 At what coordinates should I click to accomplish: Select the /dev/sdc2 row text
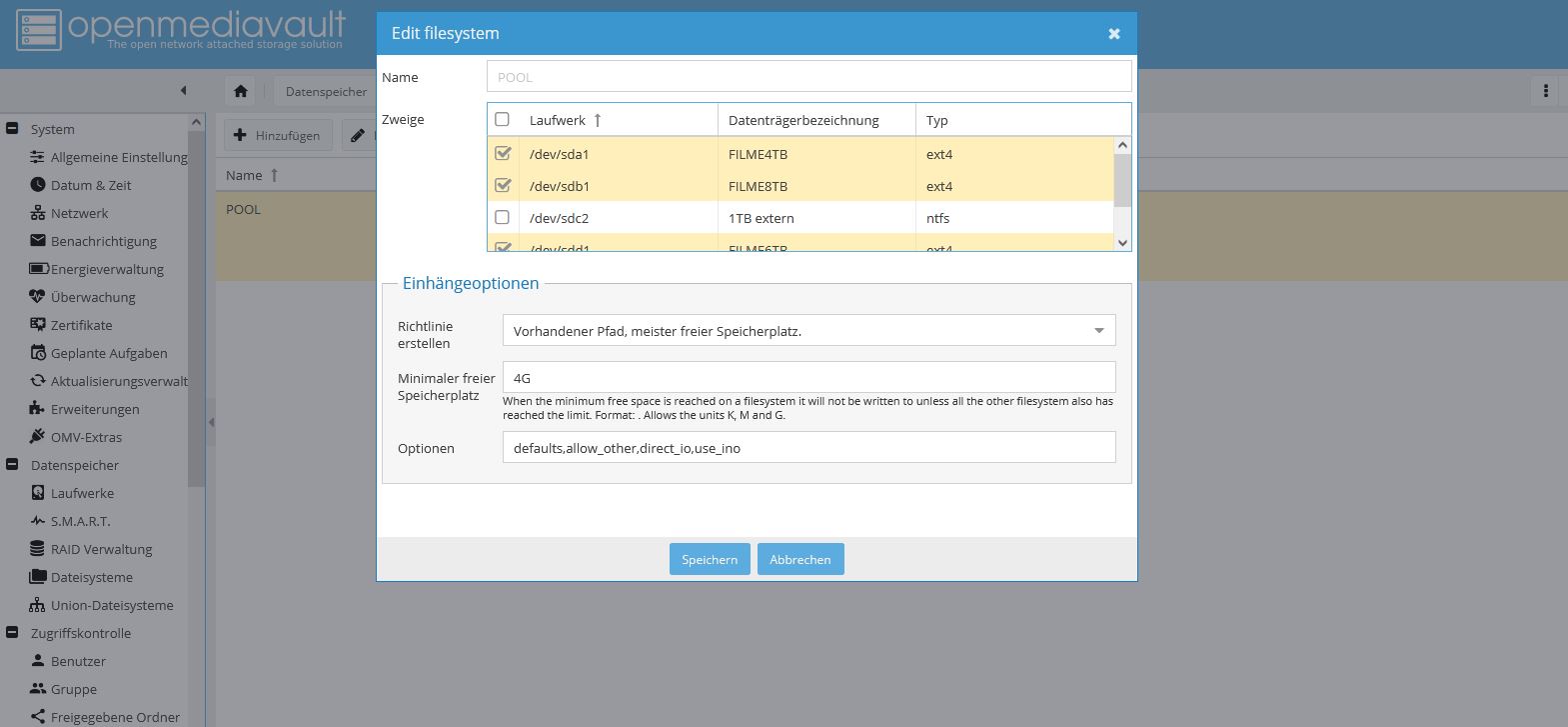(x=559, y=218)
